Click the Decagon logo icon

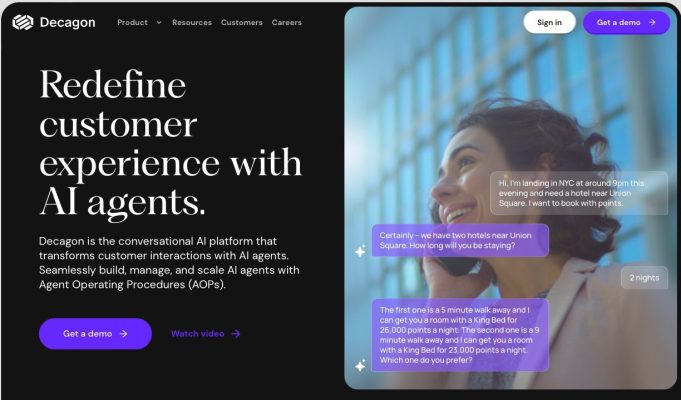tap(23, 22)
